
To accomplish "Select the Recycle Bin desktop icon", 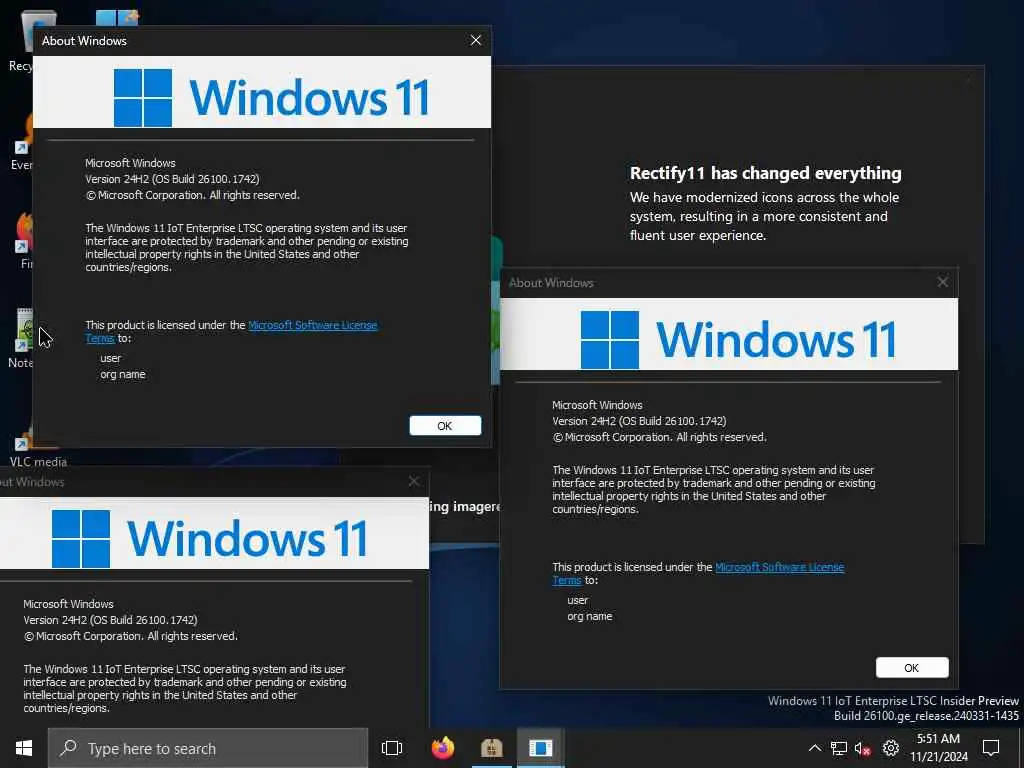I will (20, 39).
